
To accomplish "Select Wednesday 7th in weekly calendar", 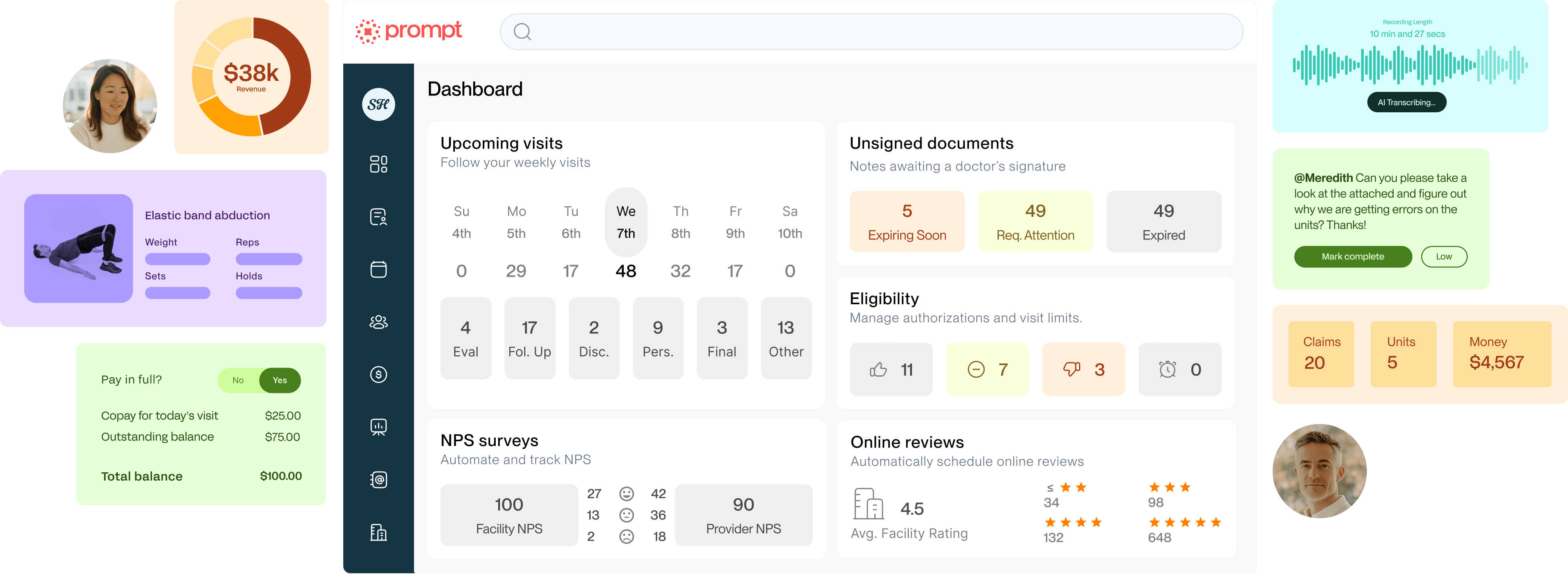I will click(x=625, y=222).
